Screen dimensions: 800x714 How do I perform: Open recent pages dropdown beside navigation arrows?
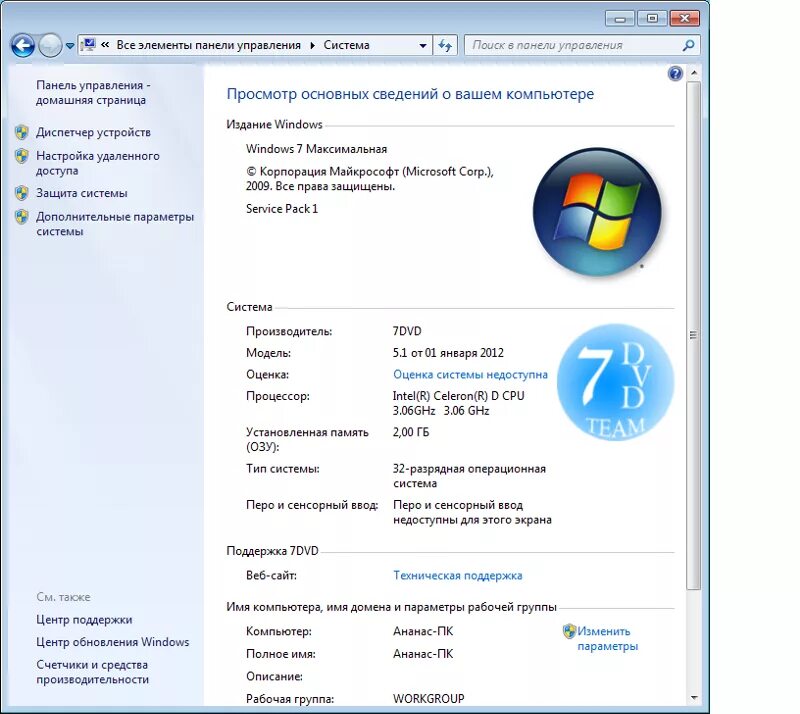[70, 46]
